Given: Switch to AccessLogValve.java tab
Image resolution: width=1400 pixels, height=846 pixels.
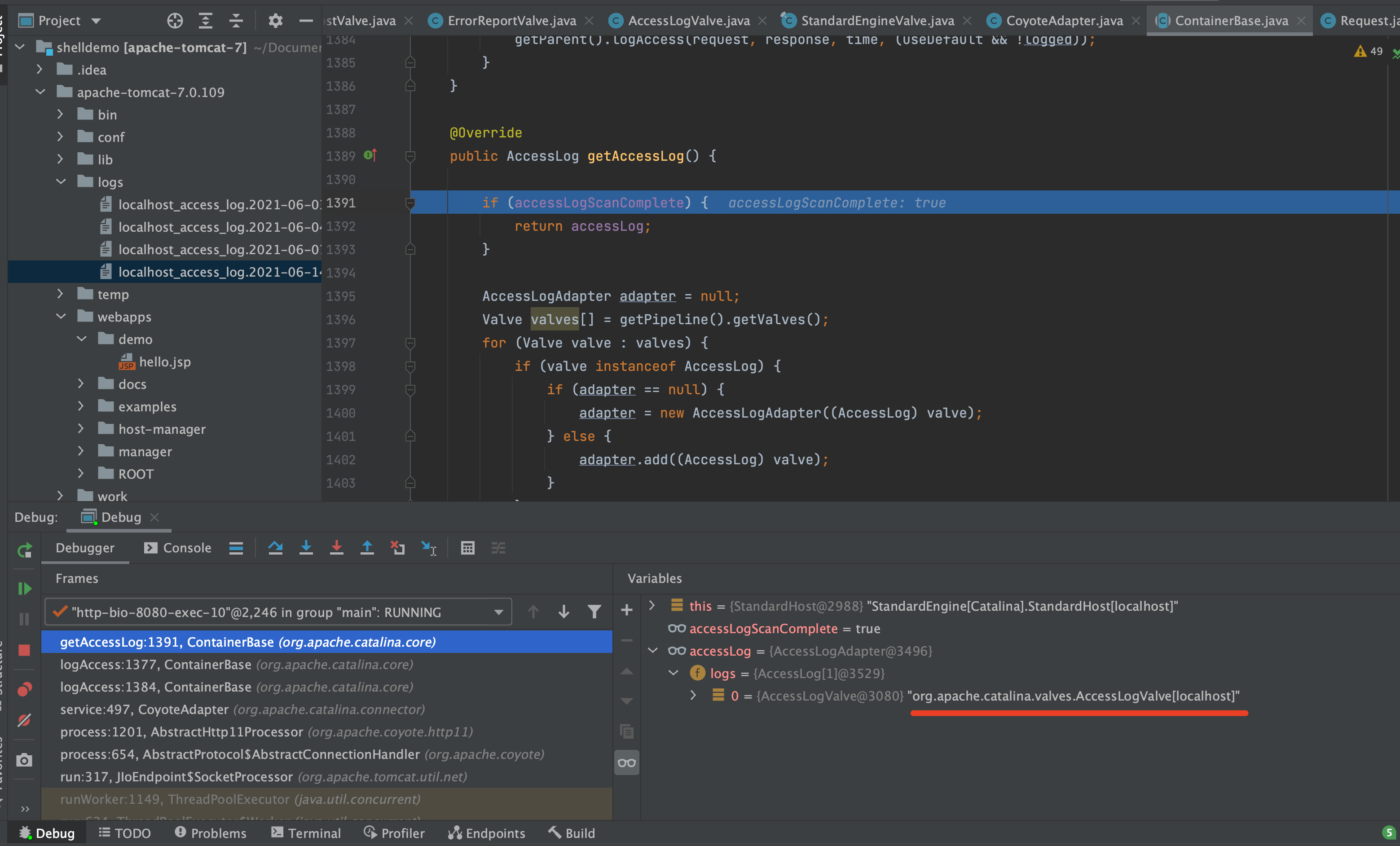Looking at the screenshot, I should (688, 21).
